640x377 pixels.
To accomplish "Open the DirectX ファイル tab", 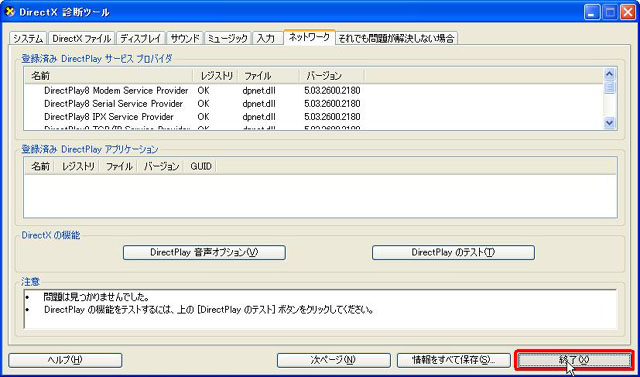I will point(82,38).
